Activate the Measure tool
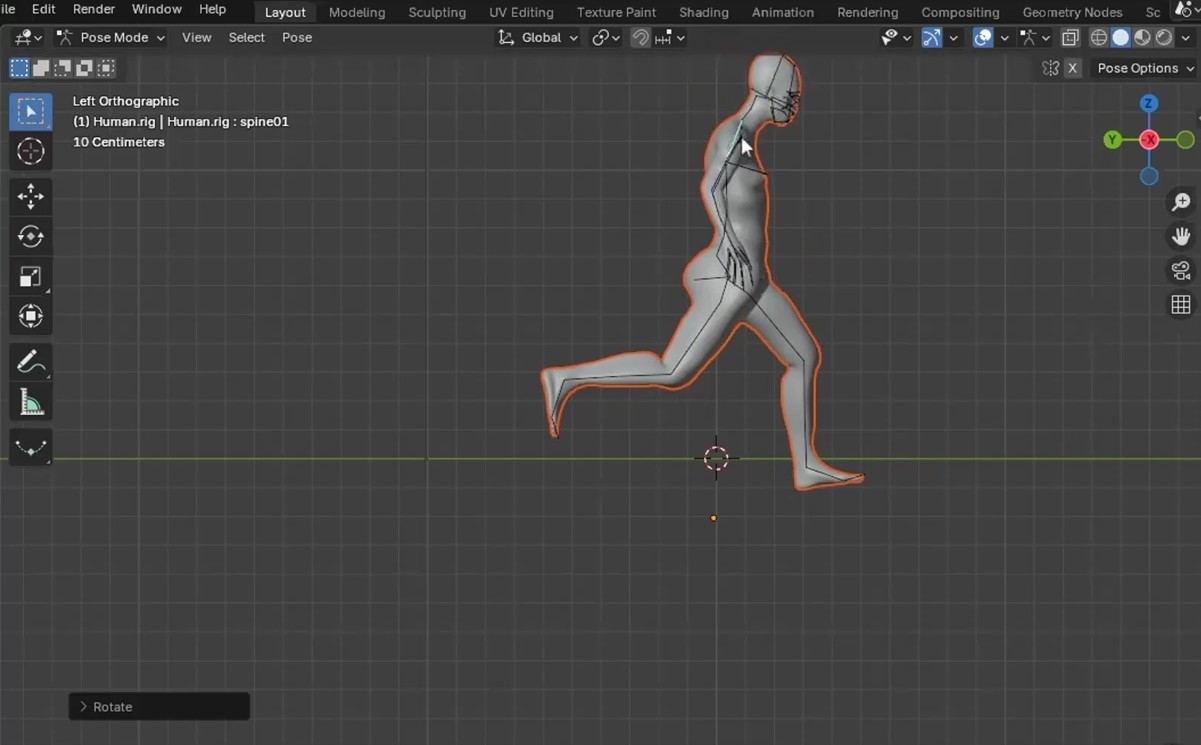 (31, 403)
